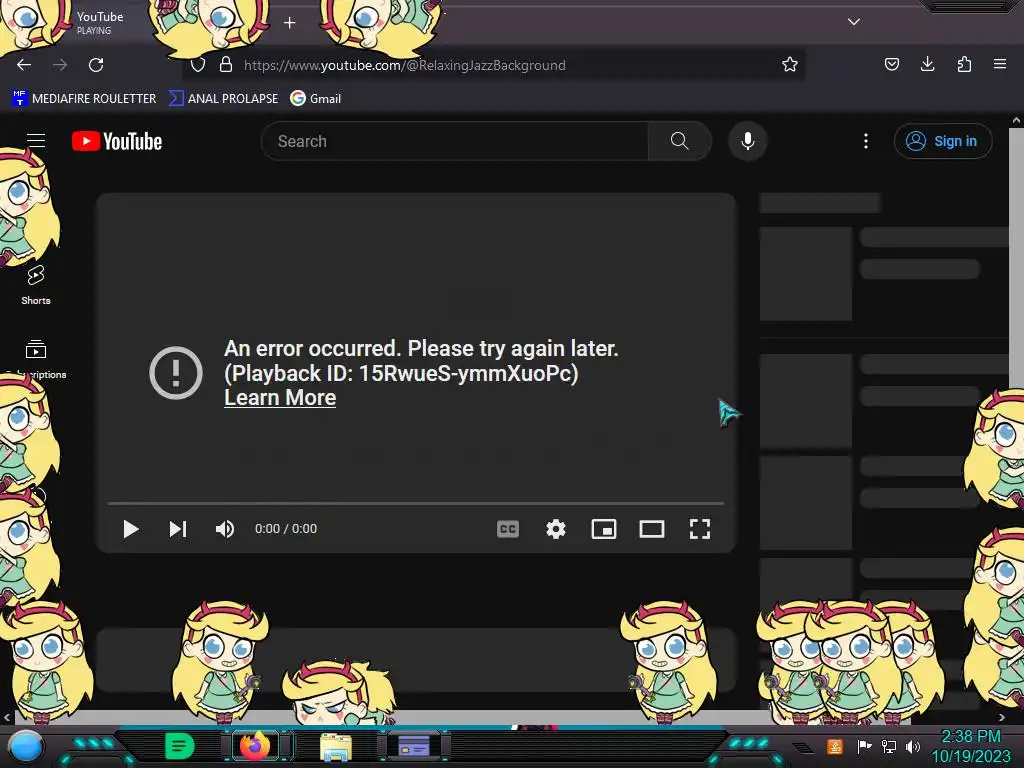The width and height of the screenshot is (1024, 768).
Task: Click the scroll up arrow of scrollbar
Action: (x=1016, y=120)
